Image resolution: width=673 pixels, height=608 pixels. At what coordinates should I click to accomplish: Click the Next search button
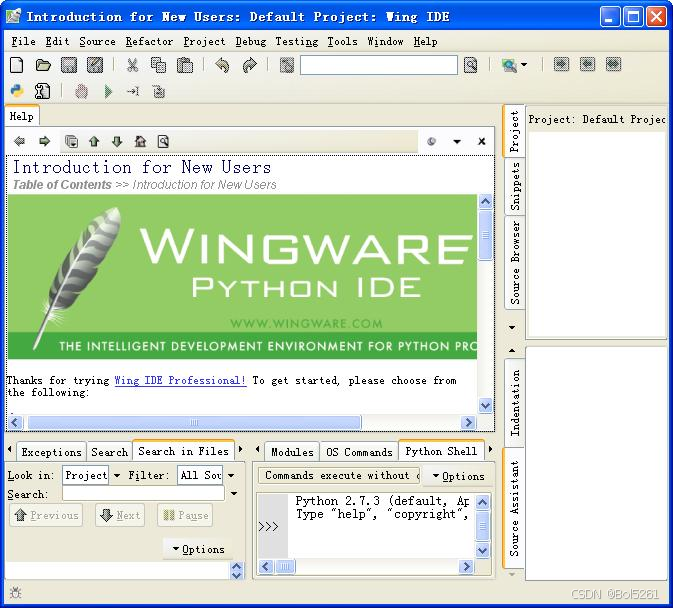120,515
